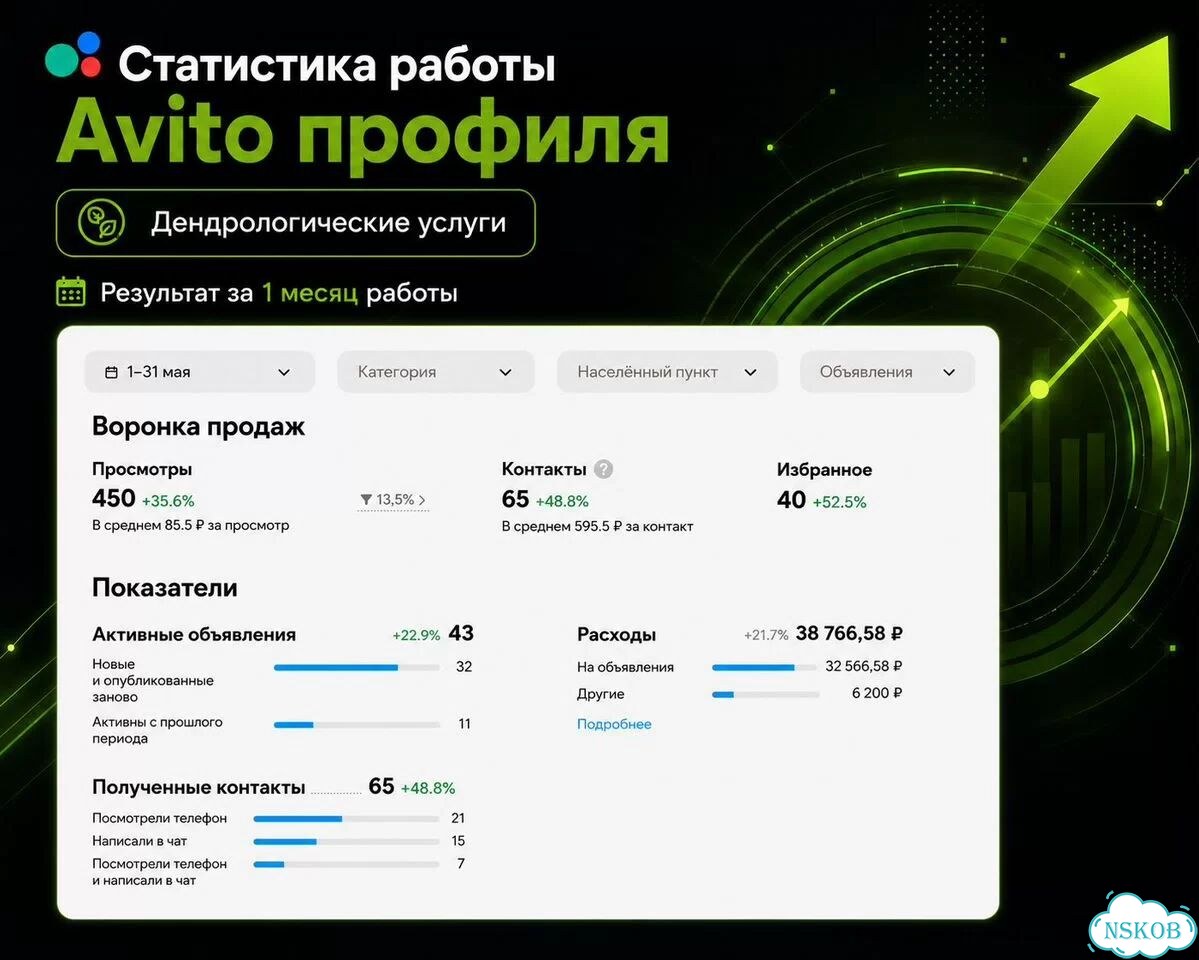The width and height of the screenshot is (1199, 960).
Task: Click the Дендрологические услуги badge
Action: pyautogui.click(x=295, y=223)
